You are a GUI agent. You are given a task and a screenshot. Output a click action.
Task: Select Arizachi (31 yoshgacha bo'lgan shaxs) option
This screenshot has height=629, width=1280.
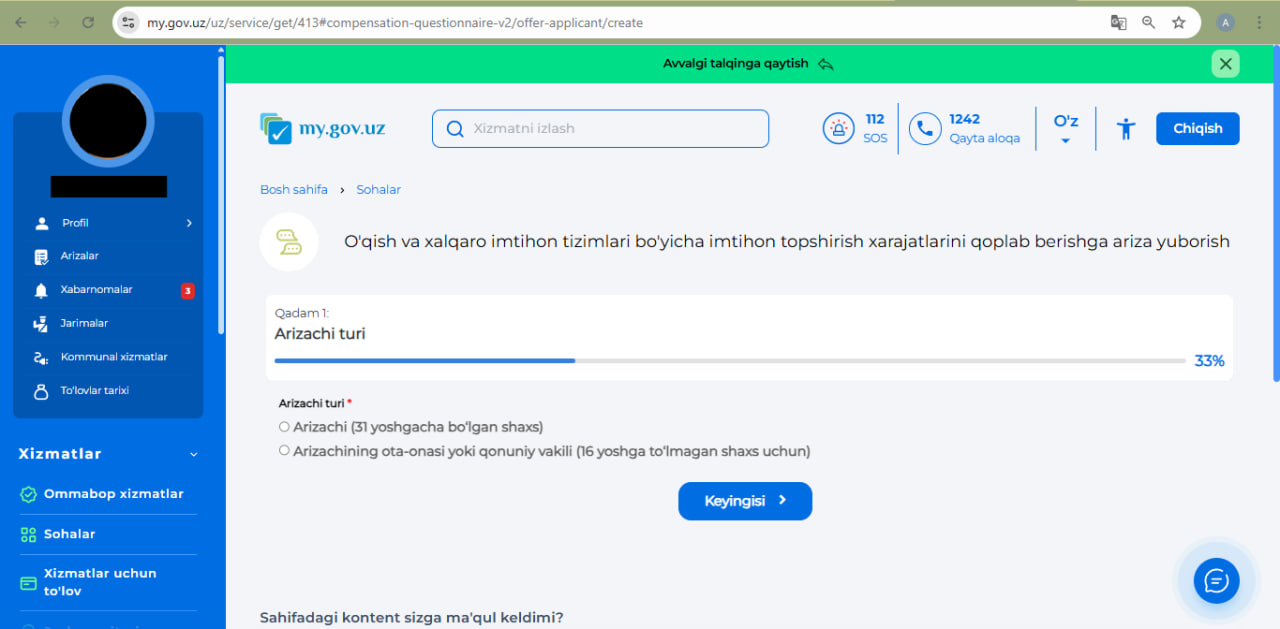point(285,427)
